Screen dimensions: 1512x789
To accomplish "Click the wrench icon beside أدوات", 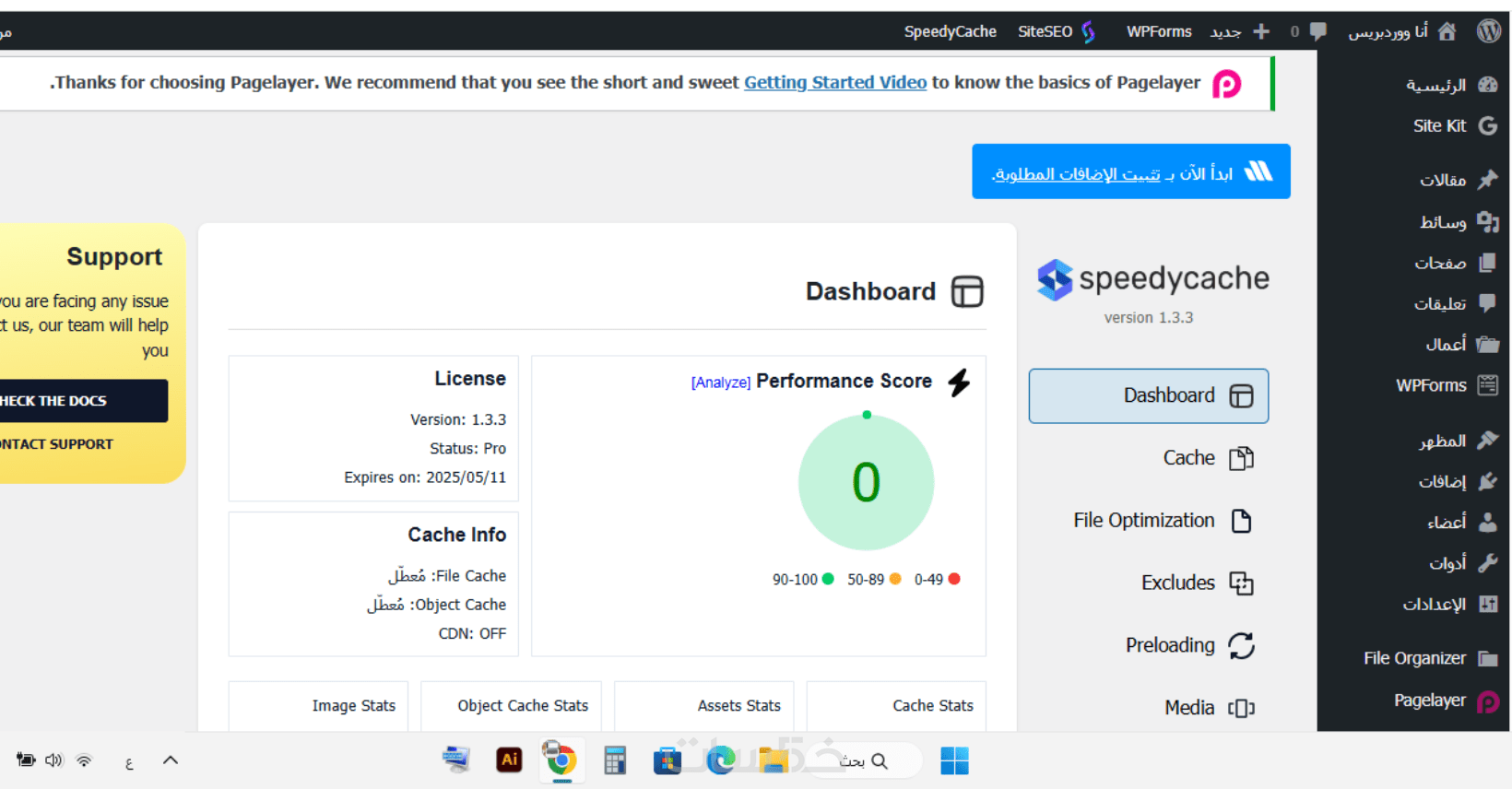I will pyautogui.click(x=1488, y=563).
